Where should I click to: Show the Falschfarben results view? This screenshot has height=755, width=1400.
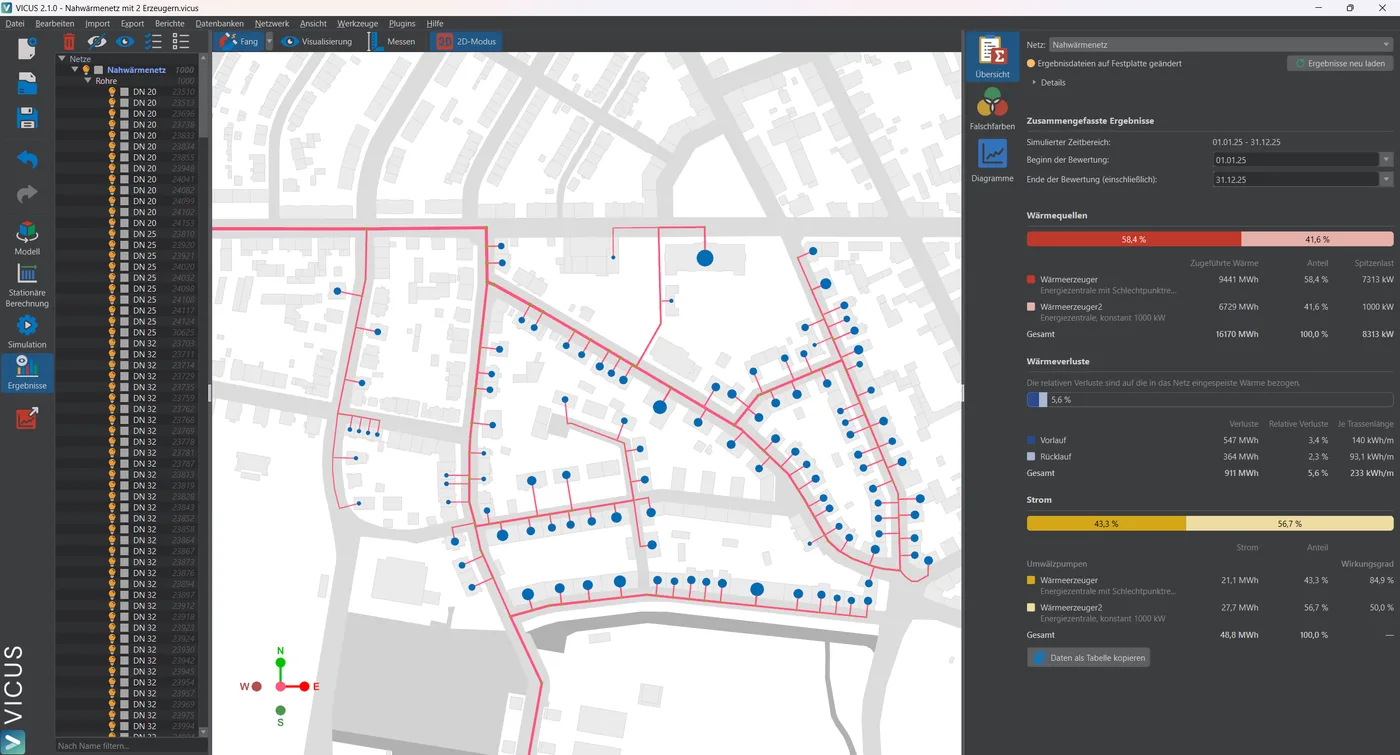[x=992, y=109]
